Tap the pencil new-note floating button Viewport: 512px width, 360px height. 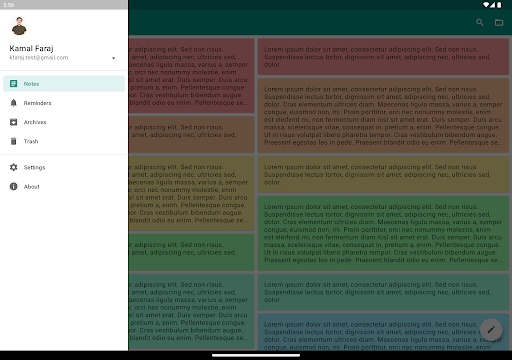[x=491, y=330]
